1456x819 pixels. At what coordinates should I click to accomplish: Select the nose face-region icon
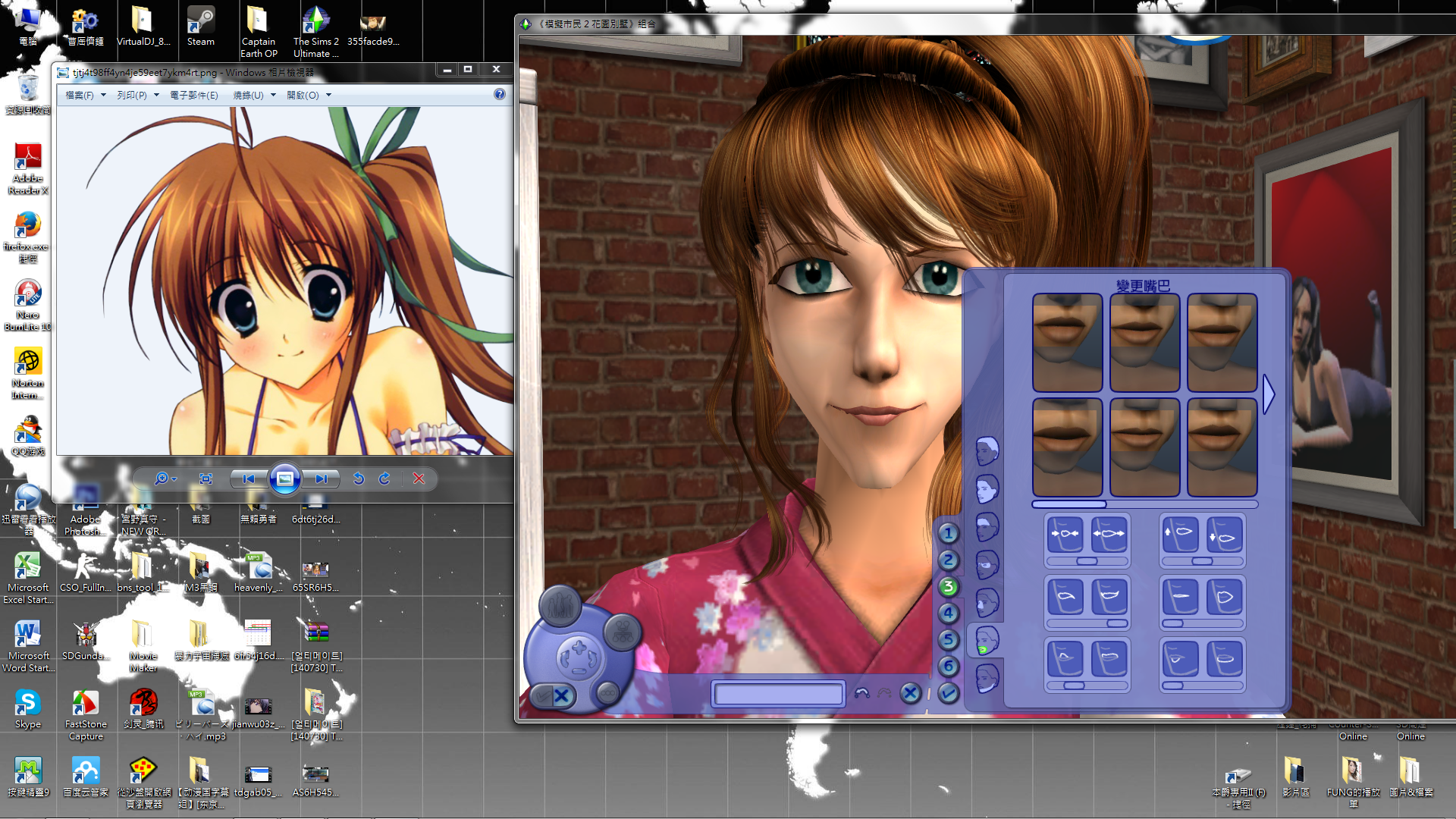pos(987,602)
